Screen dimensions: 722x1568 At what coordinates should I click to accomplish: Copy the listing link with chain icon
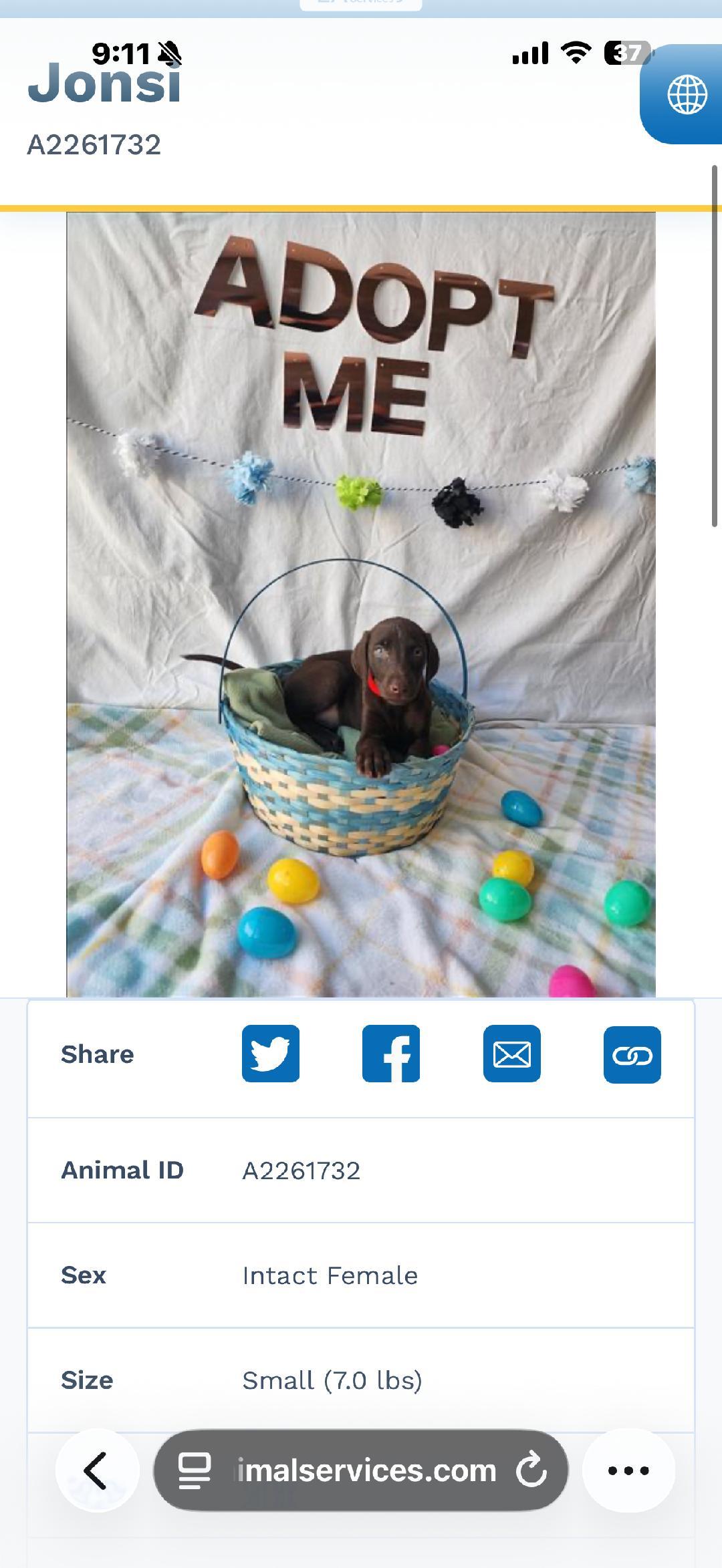point(632,1054)
